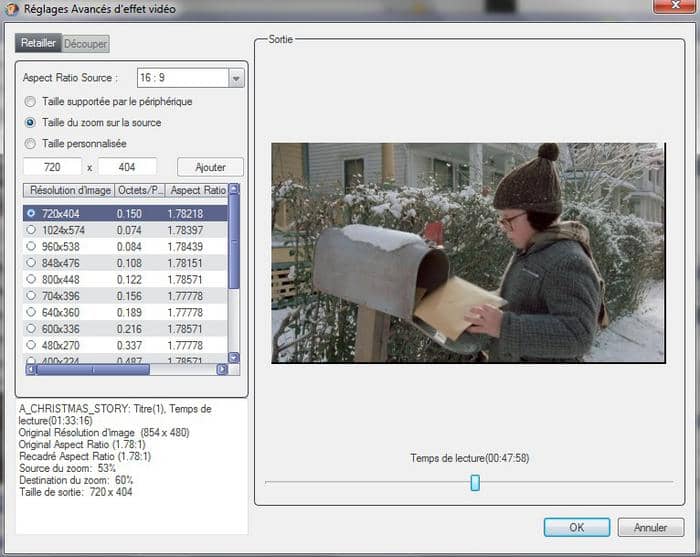Click the horizontal scroll left arrow
The width and height of the screenshot is (700, 557).
[30, 370]
